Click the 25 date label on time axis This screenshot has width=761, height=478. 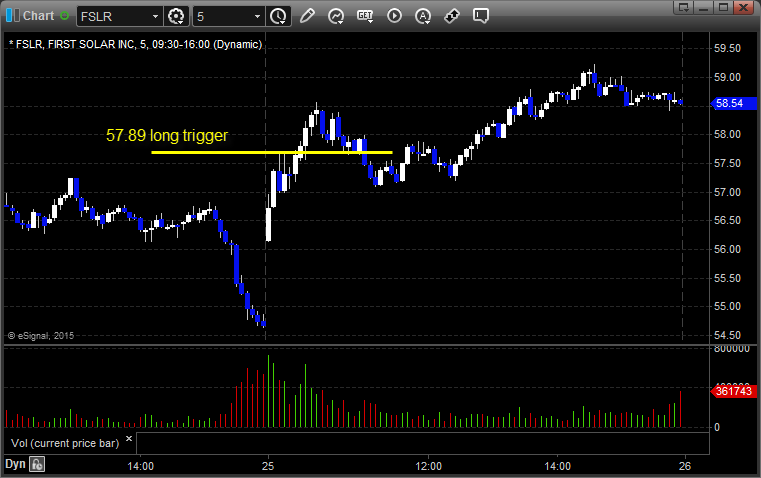pyautogui.click(x=268, y=466)
